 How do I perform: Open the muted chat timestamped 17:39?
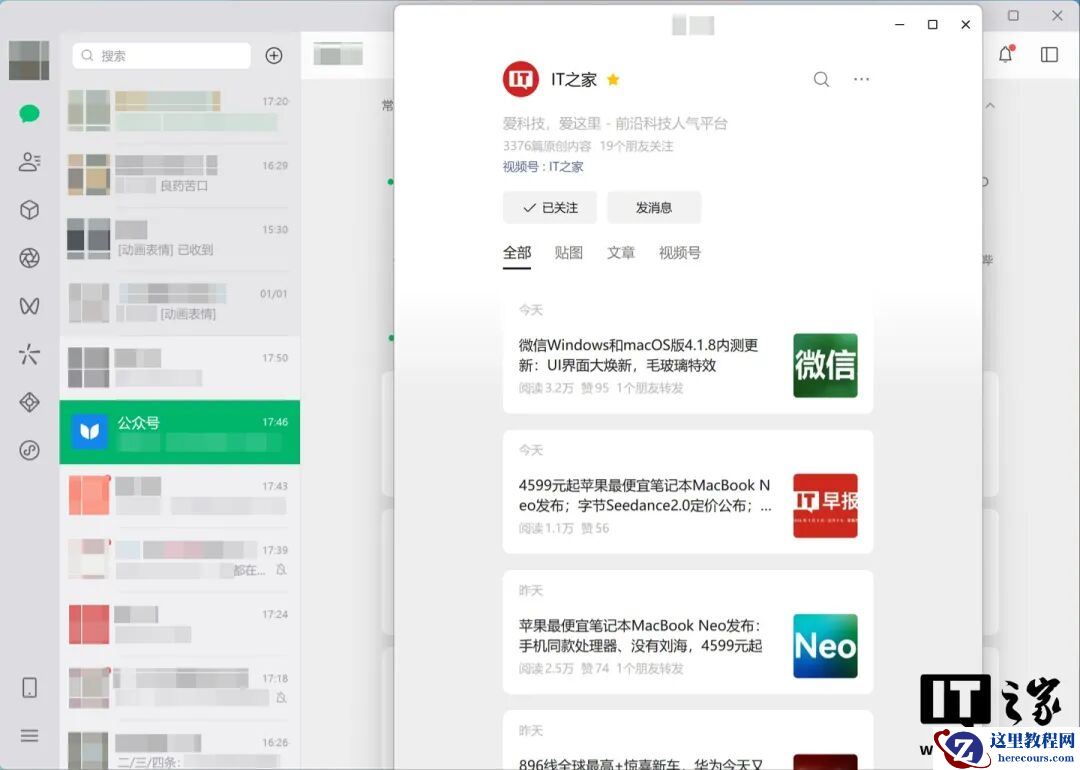coord(180,560)
